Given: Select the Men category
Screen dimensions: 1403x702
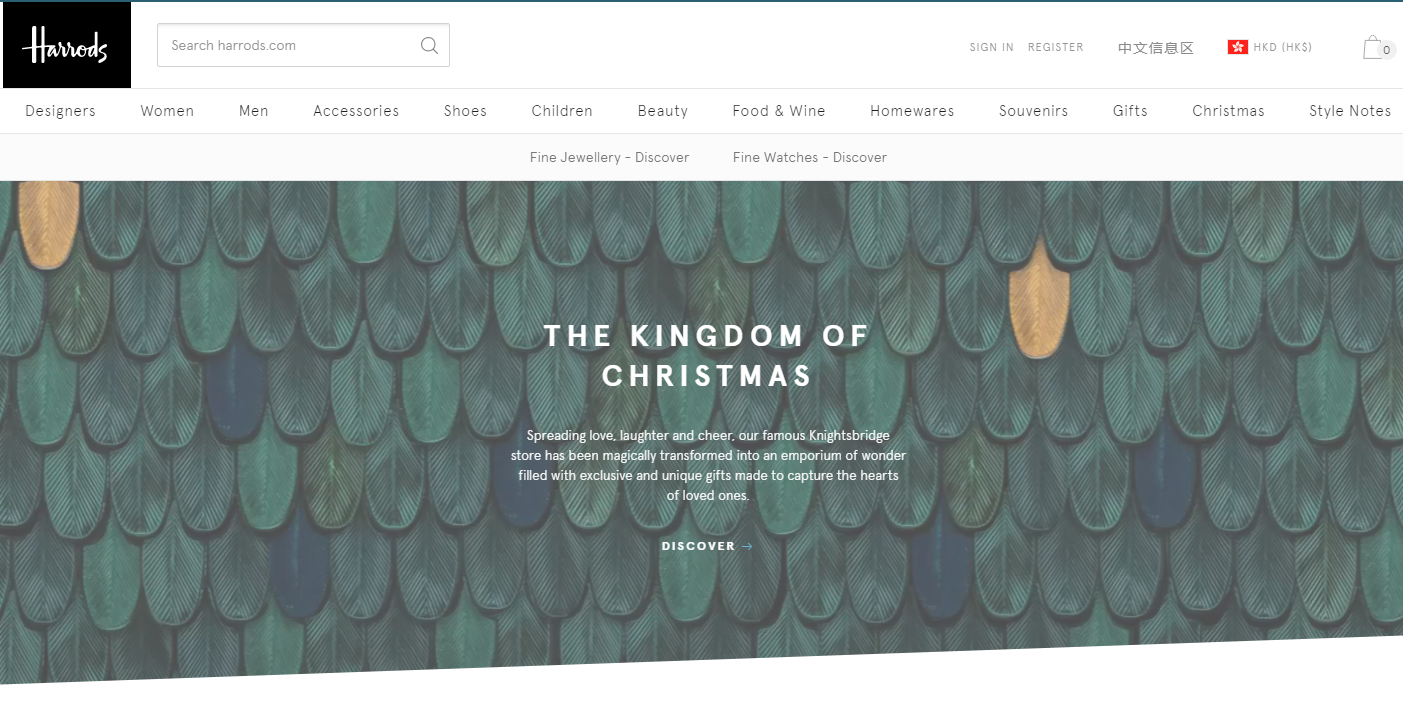Looking at the screenshot, I should (x=254, y=111).
